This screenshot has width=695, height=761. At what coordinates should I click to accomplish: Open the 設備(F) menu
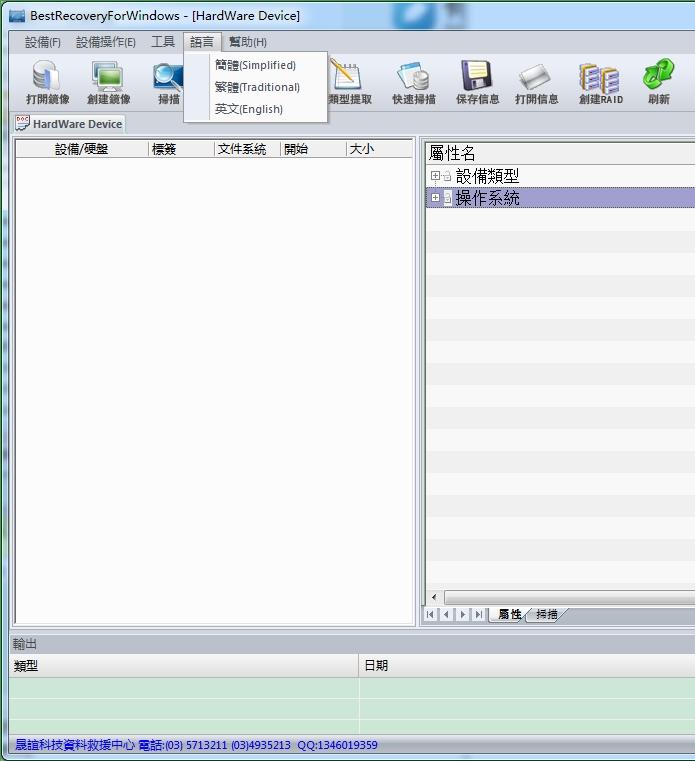[x=43, y=42]
